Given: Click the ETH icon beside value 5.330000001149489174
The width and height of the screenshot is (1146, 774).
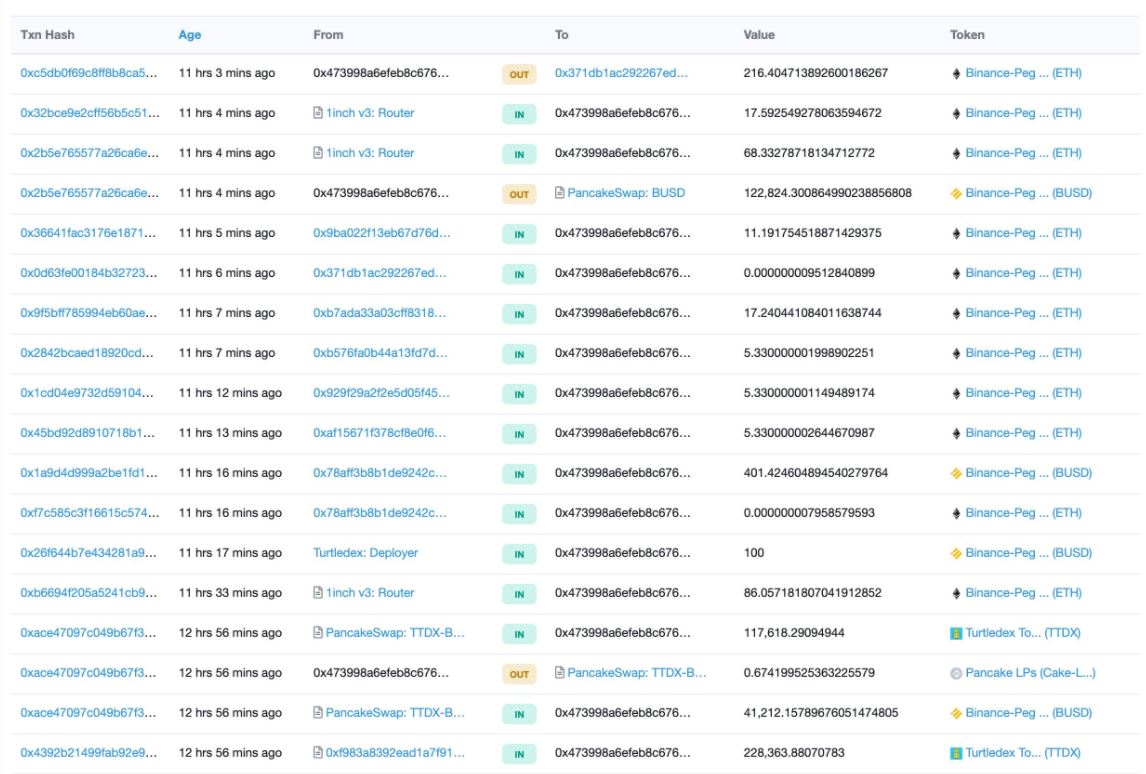Looking at the screenshot, I should tap(956, 393).
